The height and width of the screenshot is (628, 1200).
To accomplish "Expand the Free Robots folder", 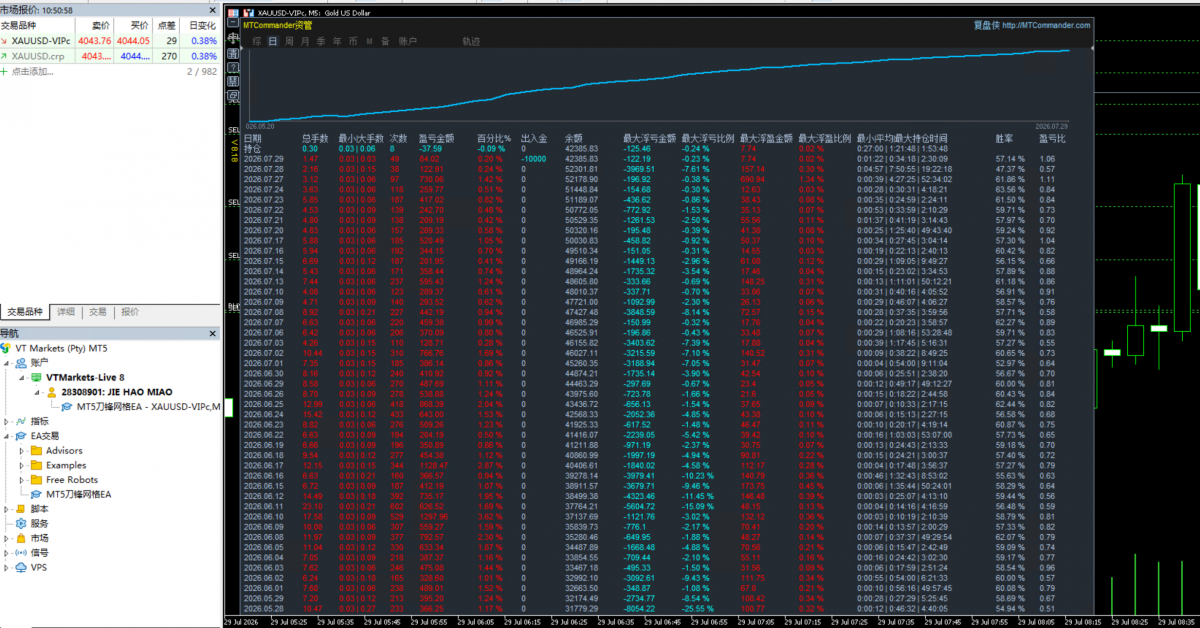I will (22, 480).
